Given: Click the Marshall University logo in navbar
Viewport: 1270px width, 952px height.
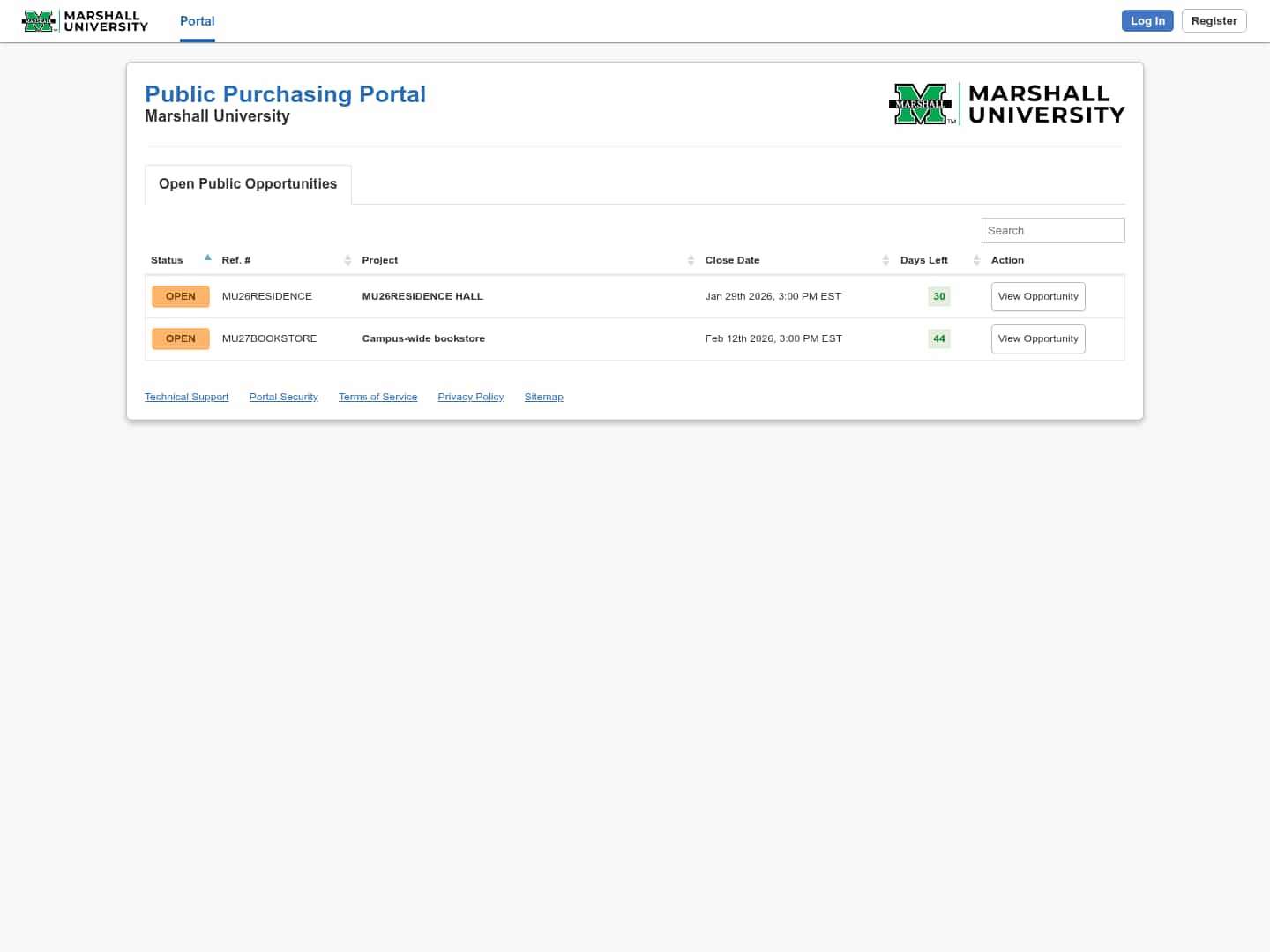Looking at the screenshot, I should 85,21.
